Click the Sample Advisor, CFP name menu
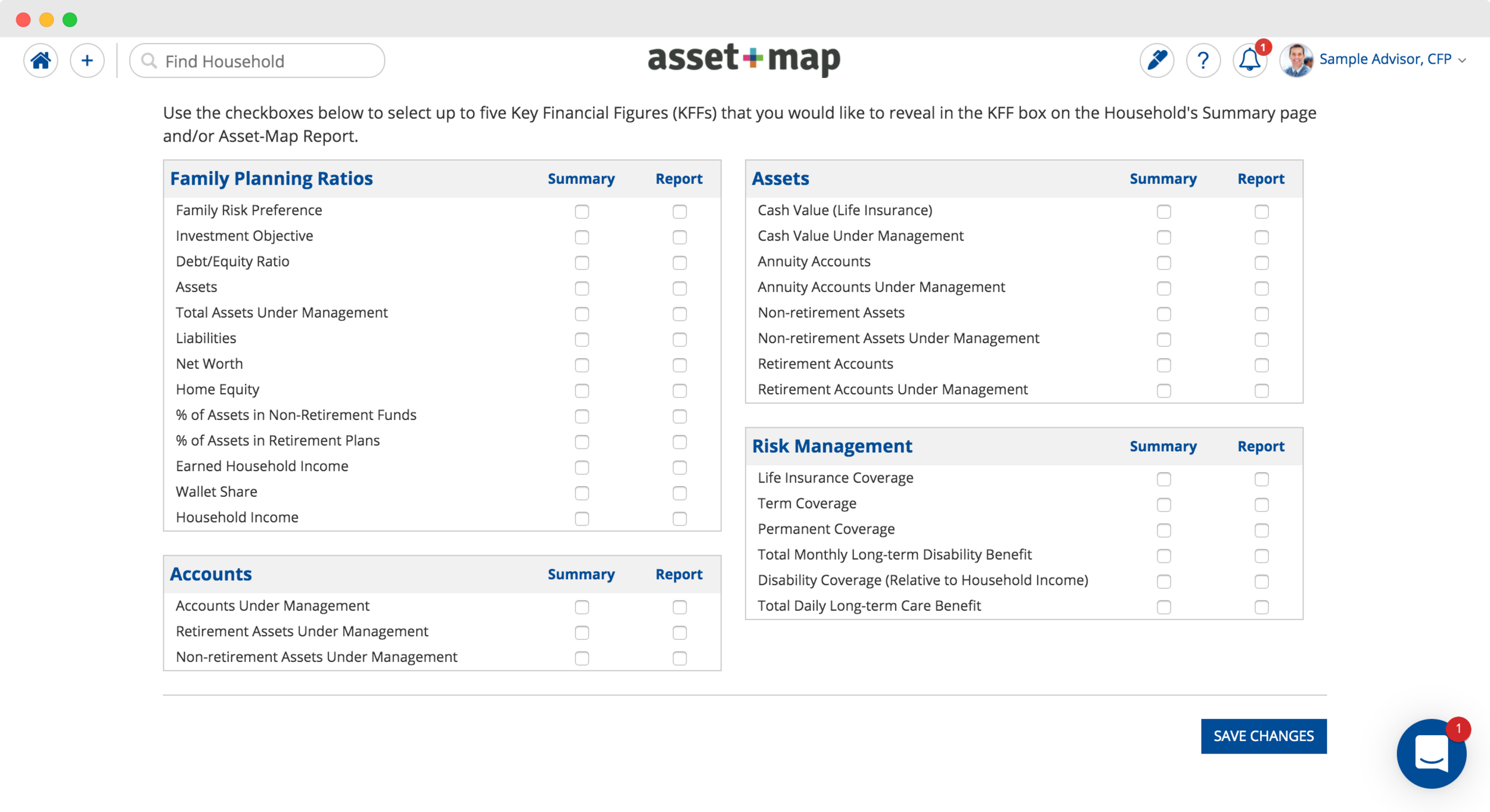1490x812 pixels. point(1385,59)
